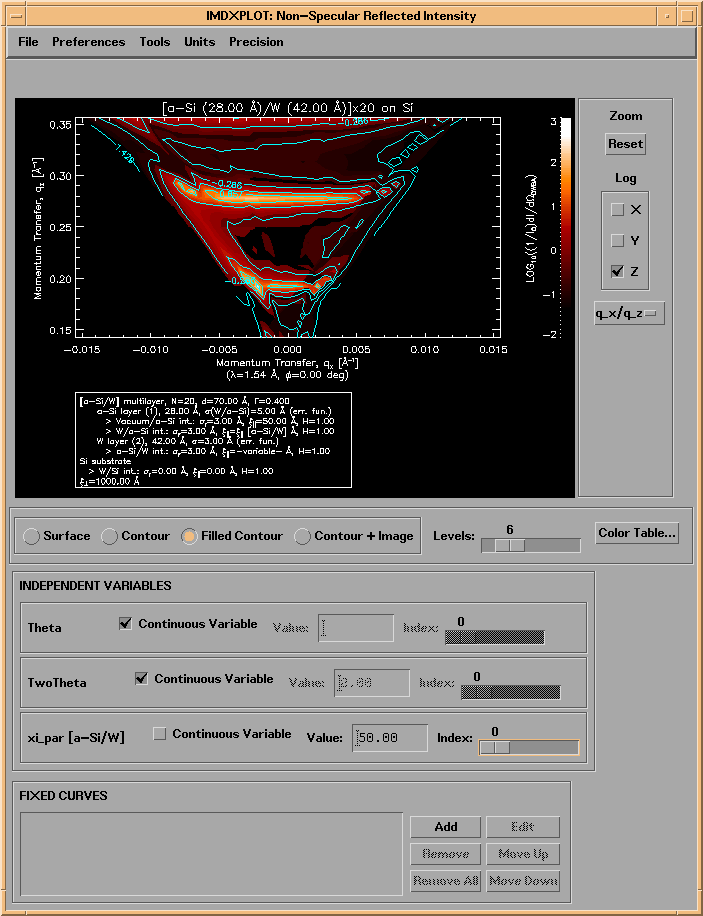Check xi_par Continuous Variable checkbox

160,734
